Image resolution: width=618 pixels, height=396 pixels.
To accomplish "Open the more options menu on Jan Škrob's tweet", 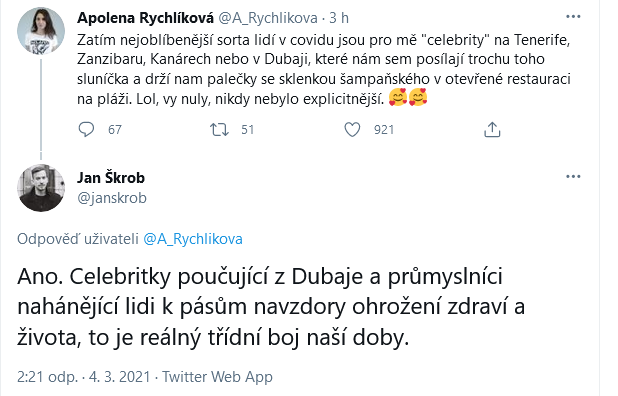I will point(573,177).
